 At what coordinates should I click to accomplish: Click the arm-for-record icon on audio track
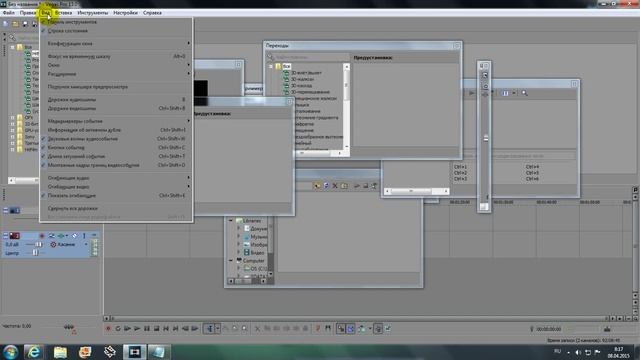click(x=42, y=236)
